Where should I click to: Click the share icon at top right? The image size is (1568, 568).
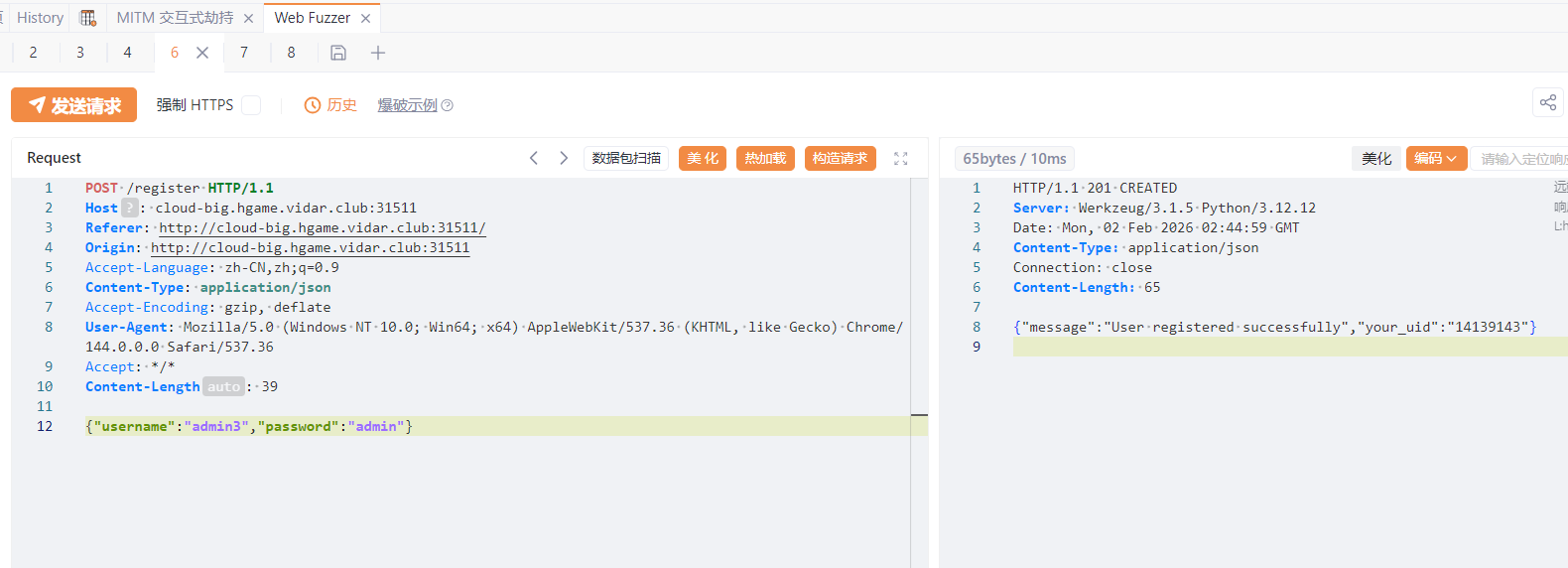pyautogui.click(x=1547, y=102)
